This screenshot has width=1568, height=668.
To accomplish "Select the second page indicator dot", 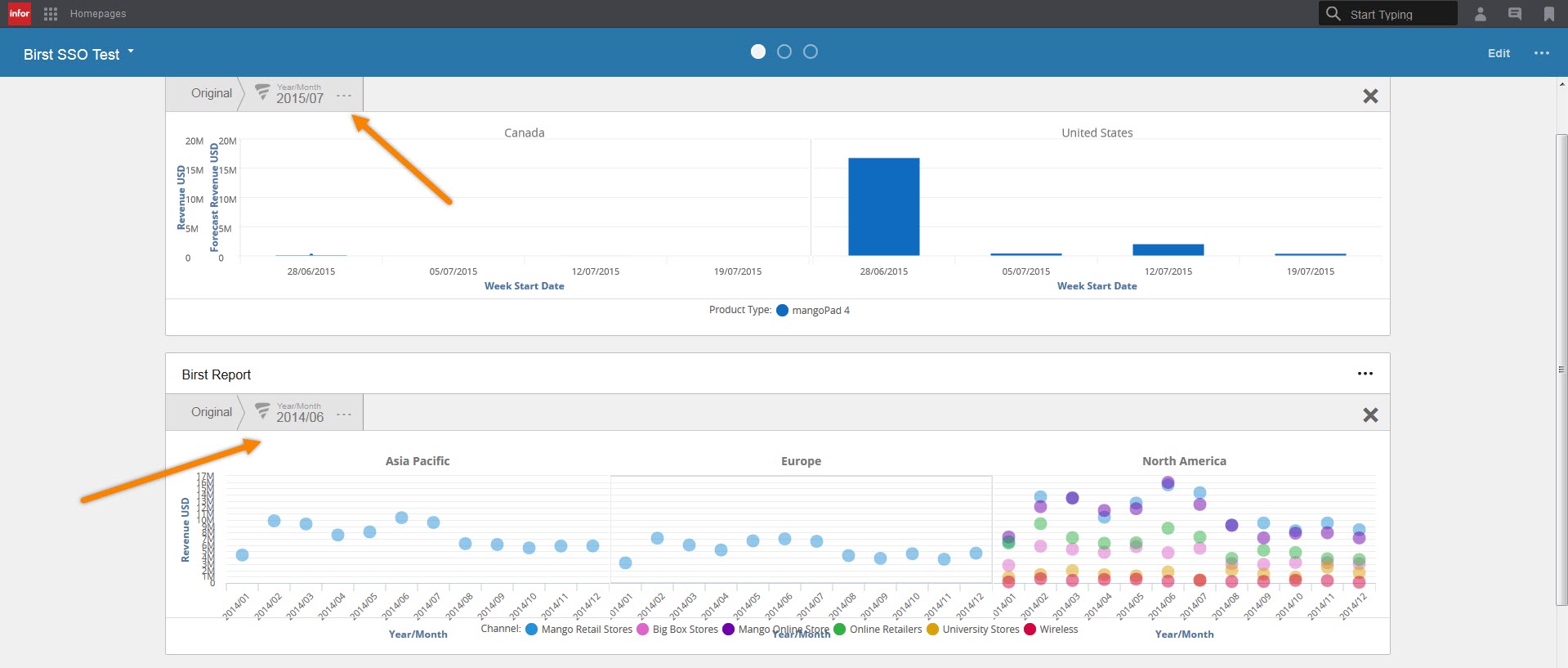I will (x=784, y=52).
